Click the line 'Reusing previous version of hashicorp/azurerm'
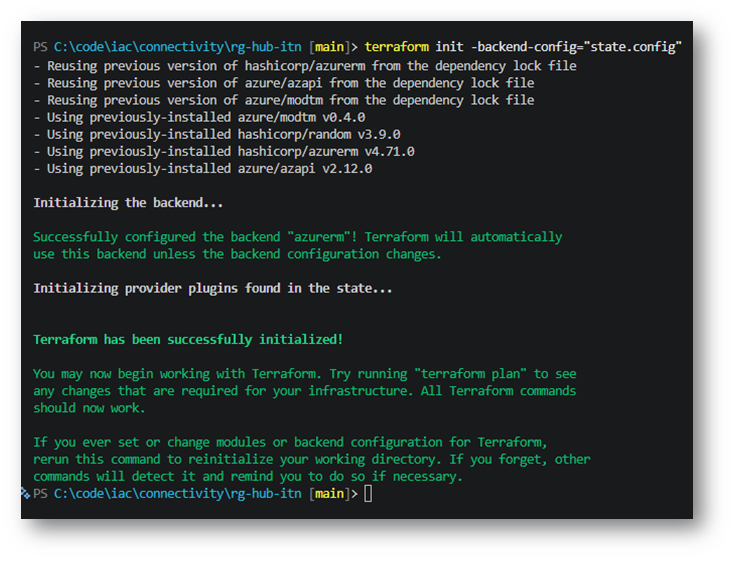735x561 pixels. (305, 66)
